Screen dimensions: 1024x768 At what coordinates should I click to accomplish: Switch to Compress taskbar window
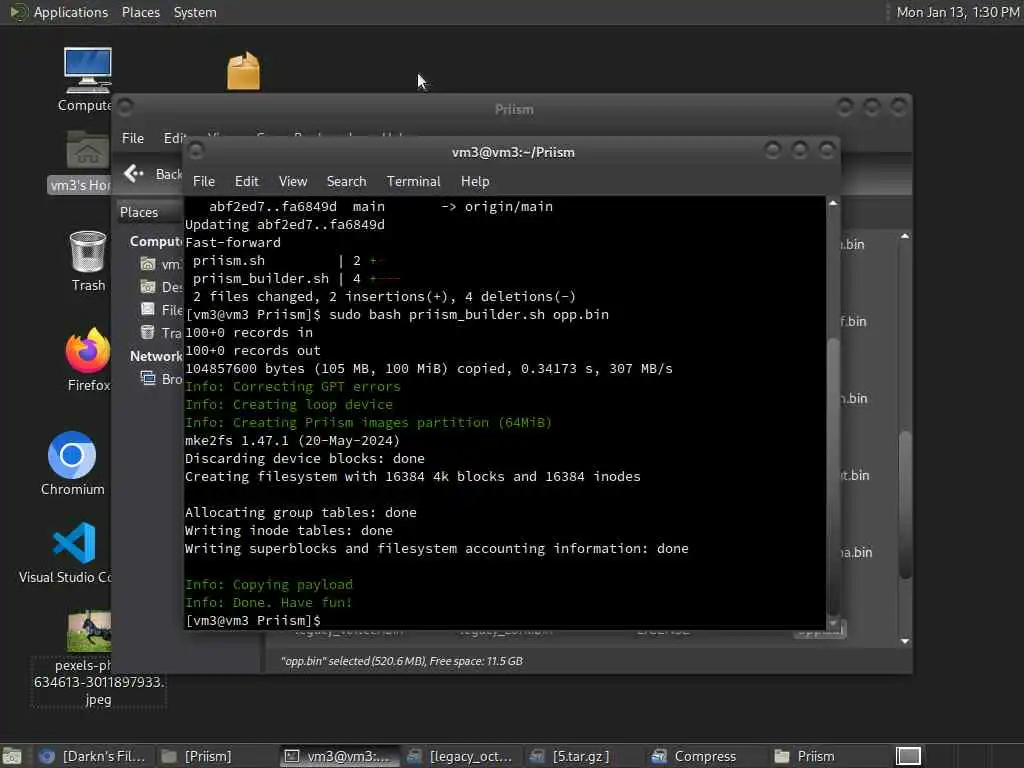(694, 756)
